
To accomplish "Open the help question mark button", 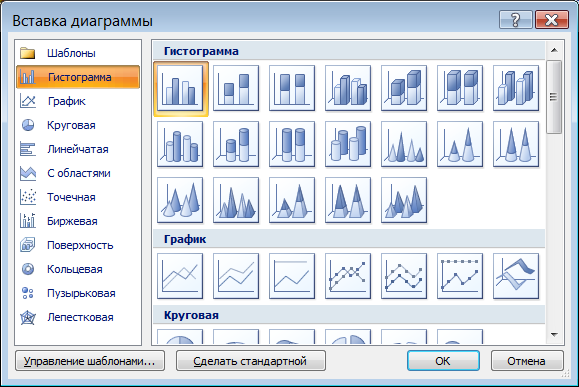I will [x=515, y=20].
